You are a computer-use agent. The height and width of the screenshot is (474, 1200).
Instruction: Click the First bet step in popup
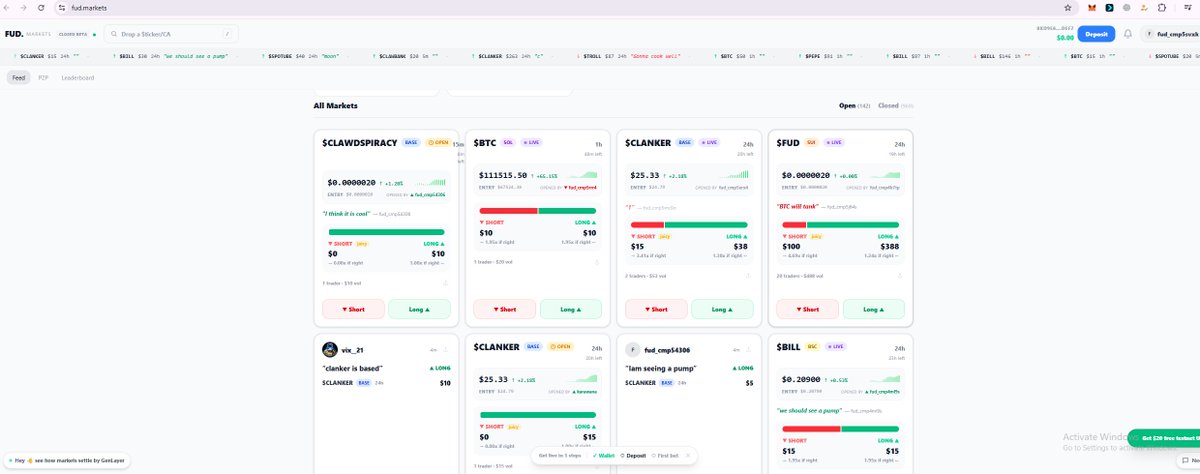coord(665,455)
